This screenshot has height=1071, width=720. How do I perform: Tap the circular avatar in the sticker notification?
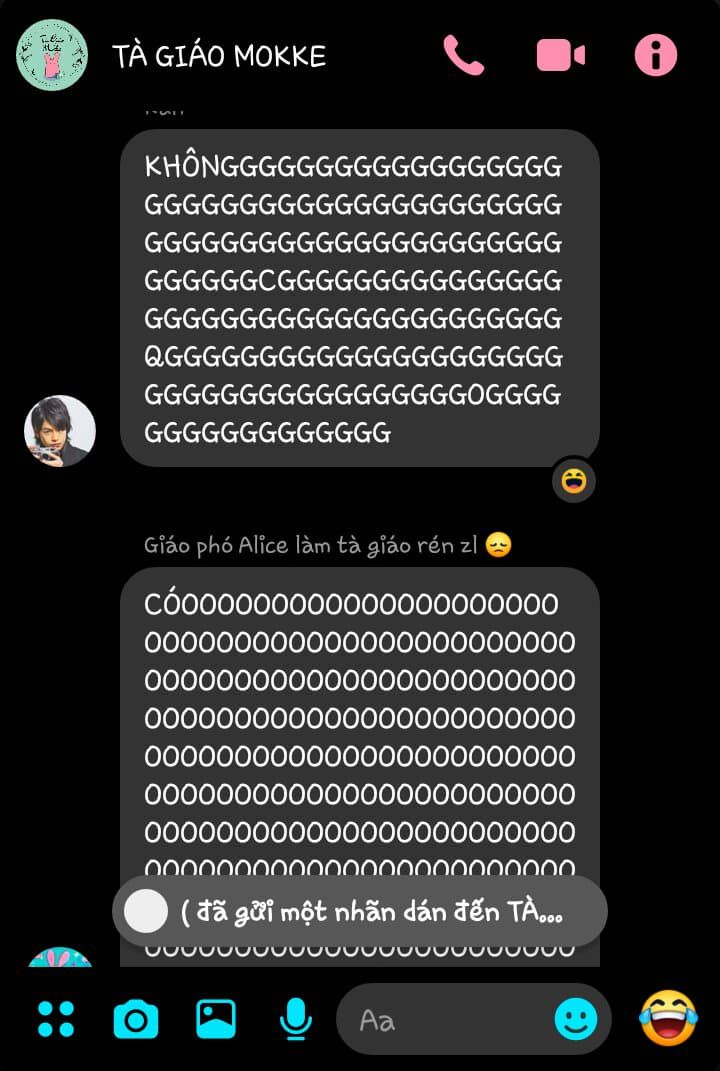(x=146, y=911)
